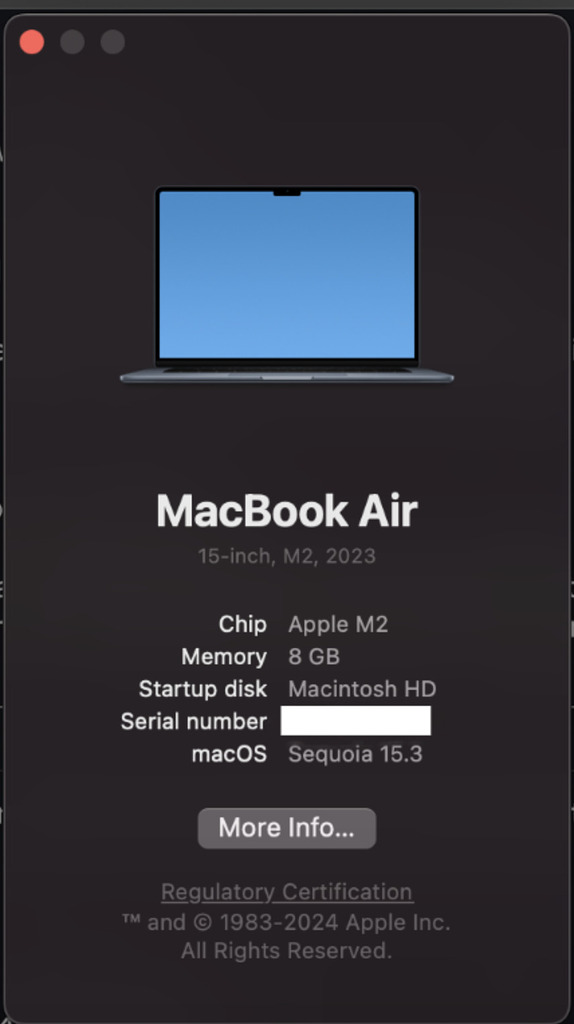
Task: Select the Apple M2 chip value
Action: (x=338, y=624)
